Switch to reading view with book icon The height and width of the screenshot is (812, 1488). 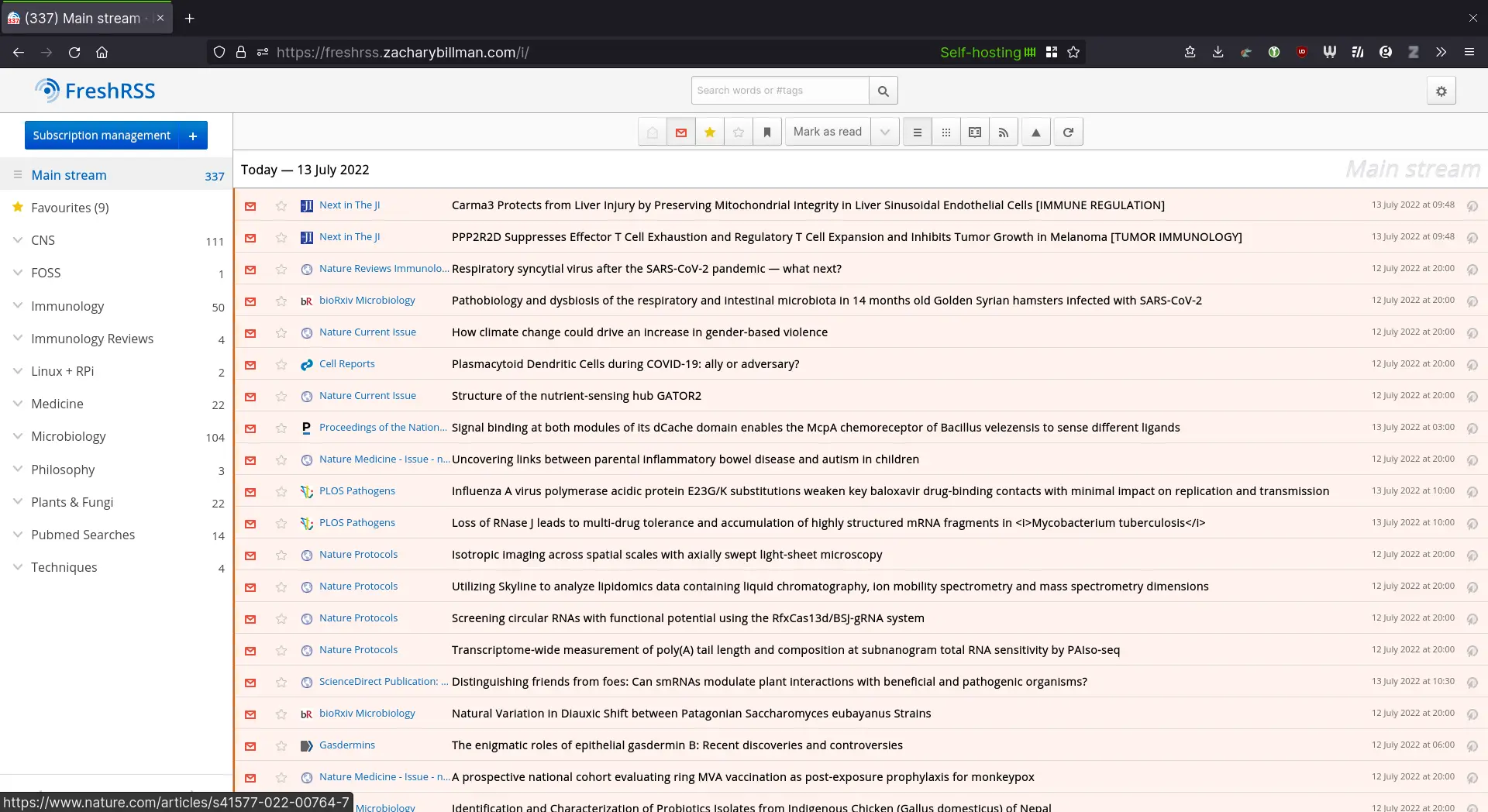point(974,132)
